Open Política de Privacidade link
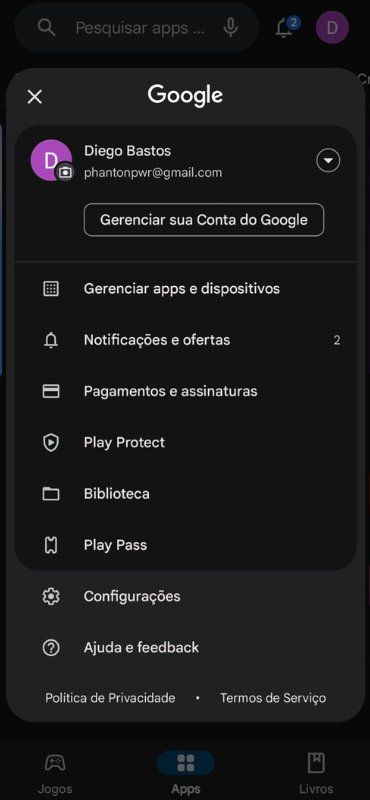This screenshot has height=800, width=370. (110, 697)
